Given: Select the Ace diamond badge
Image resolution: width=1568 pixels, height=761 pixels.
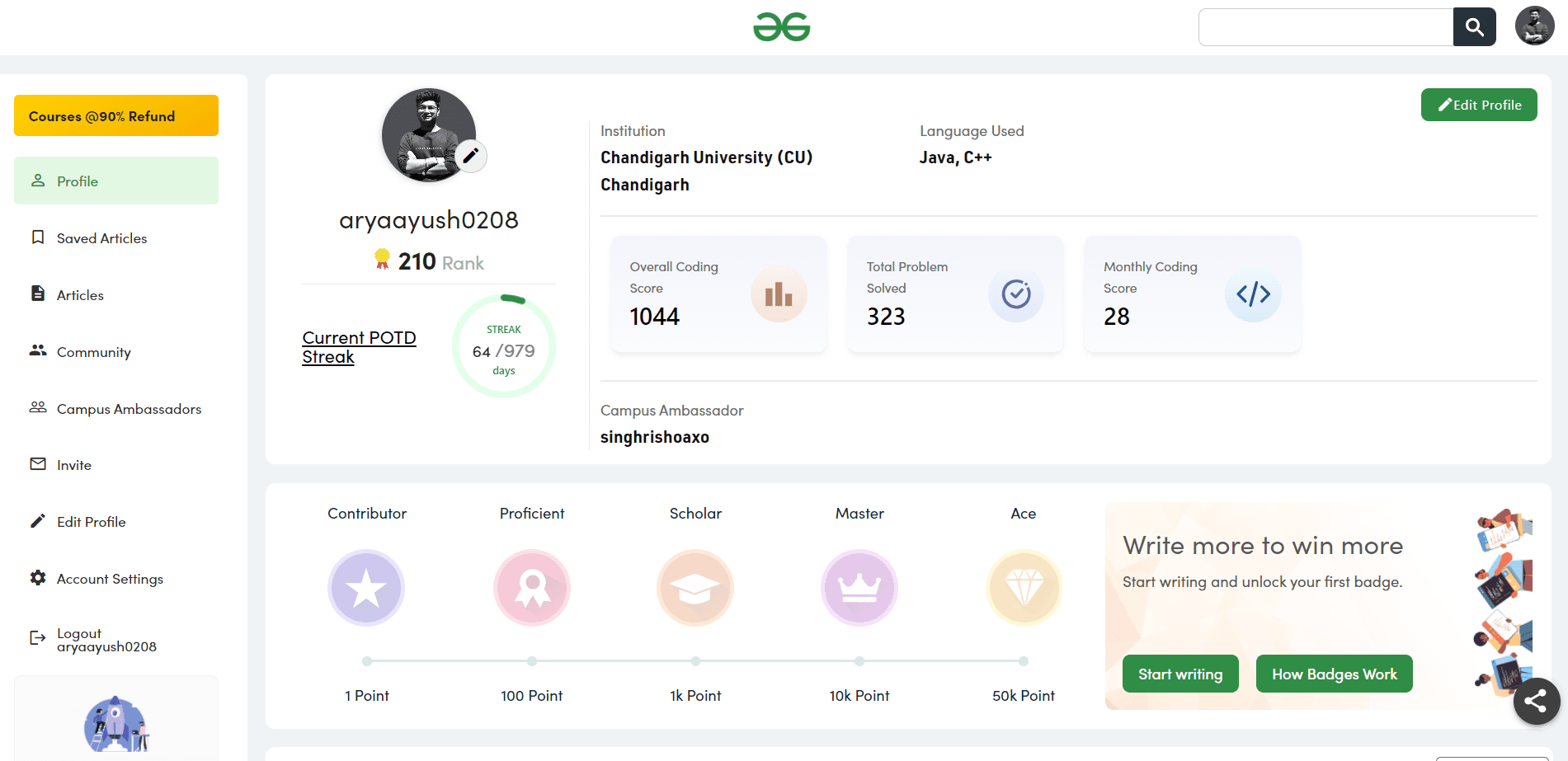Looking at the screenshot, I should pos(1023,588).
